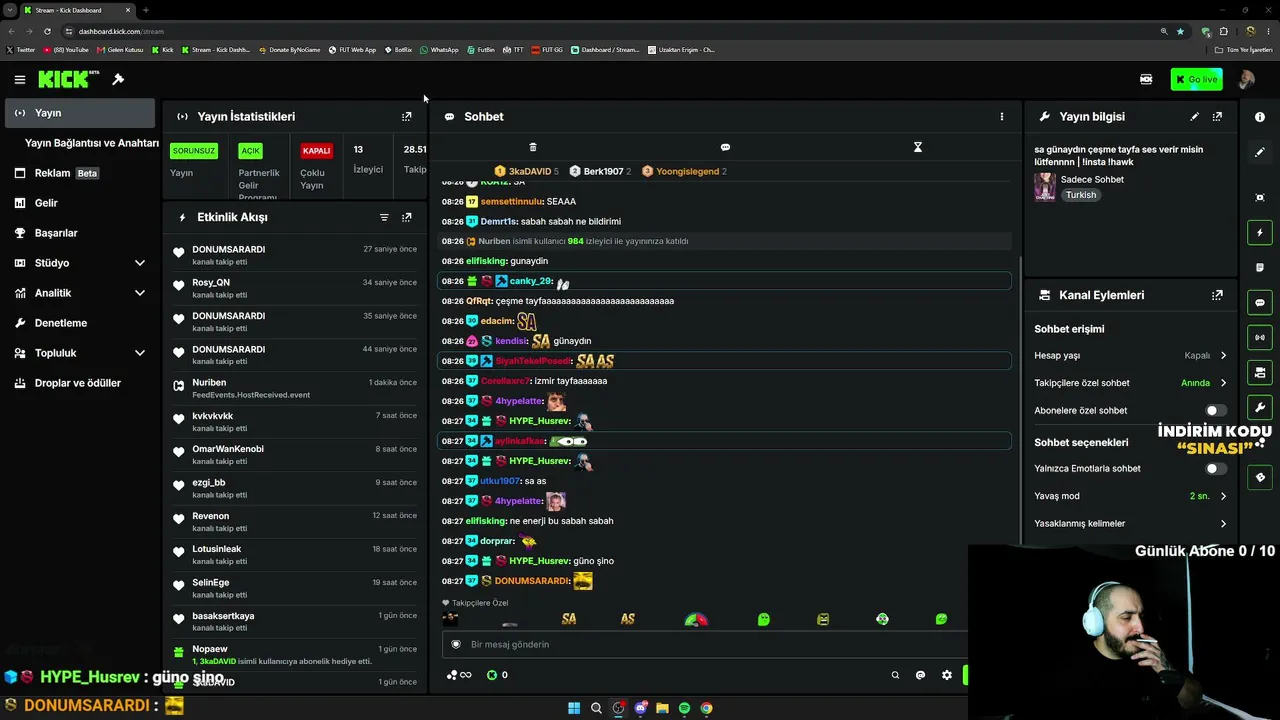Open Discord from the taskbar

tap(641, 708)
